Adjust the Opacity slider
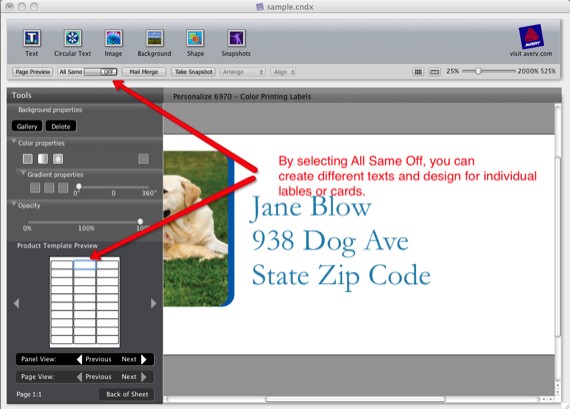The width and height of the screenshot is (570, 409). point(140,221)
